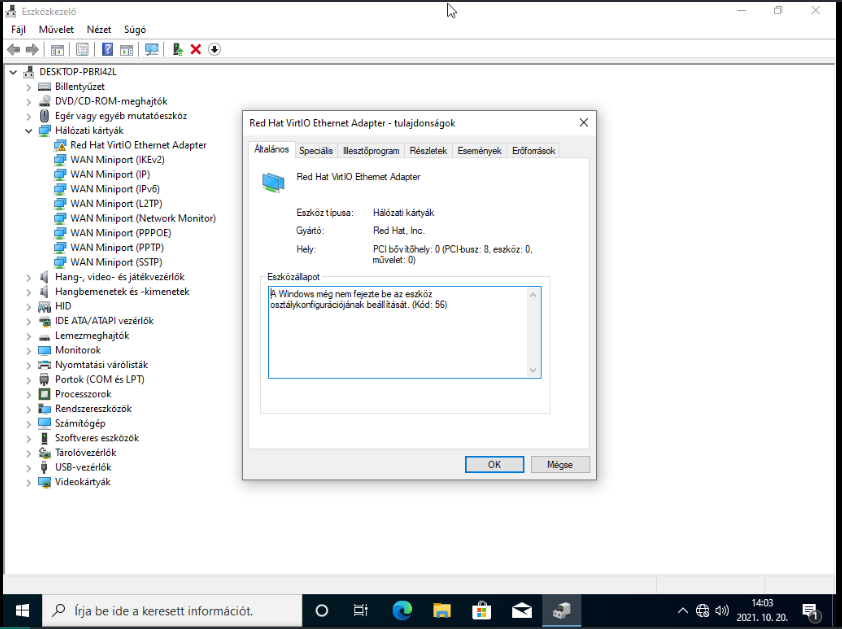Open the Súgó menu

point(135,30)
